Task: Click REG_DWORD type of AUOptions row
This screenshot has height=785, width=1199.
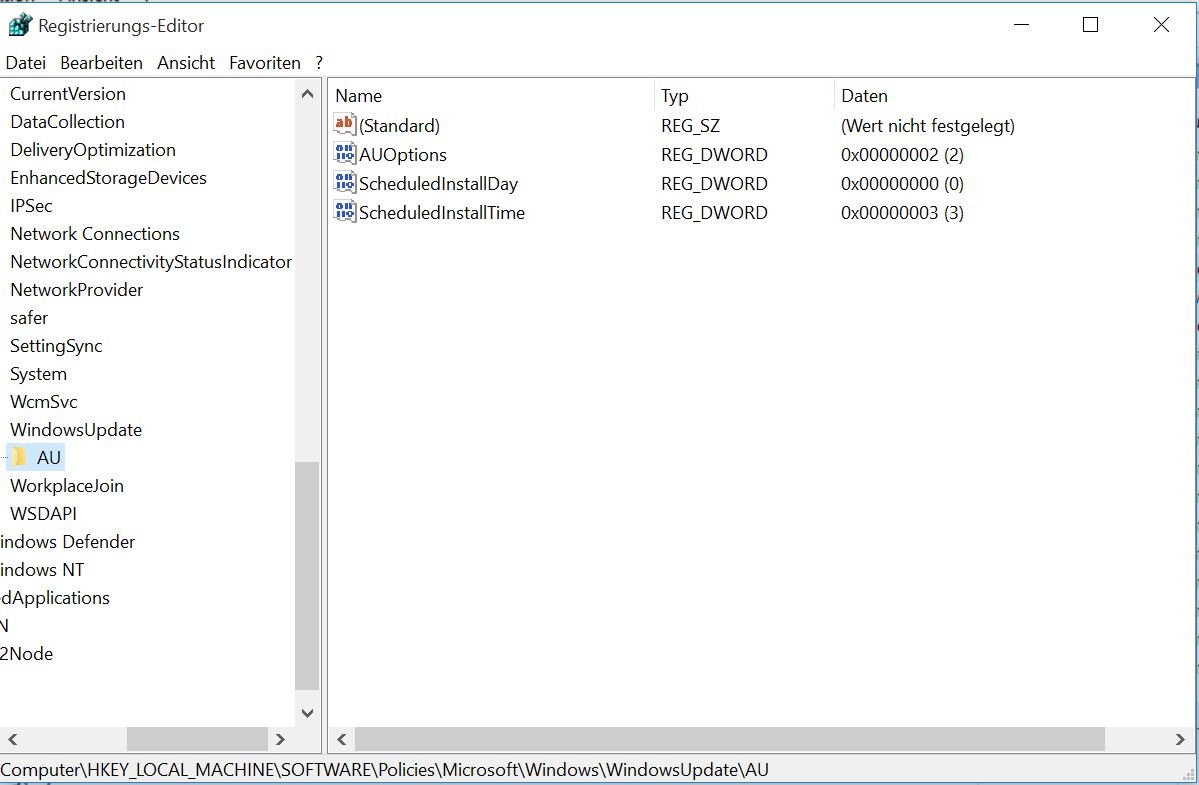Action: tap(714, 154)
